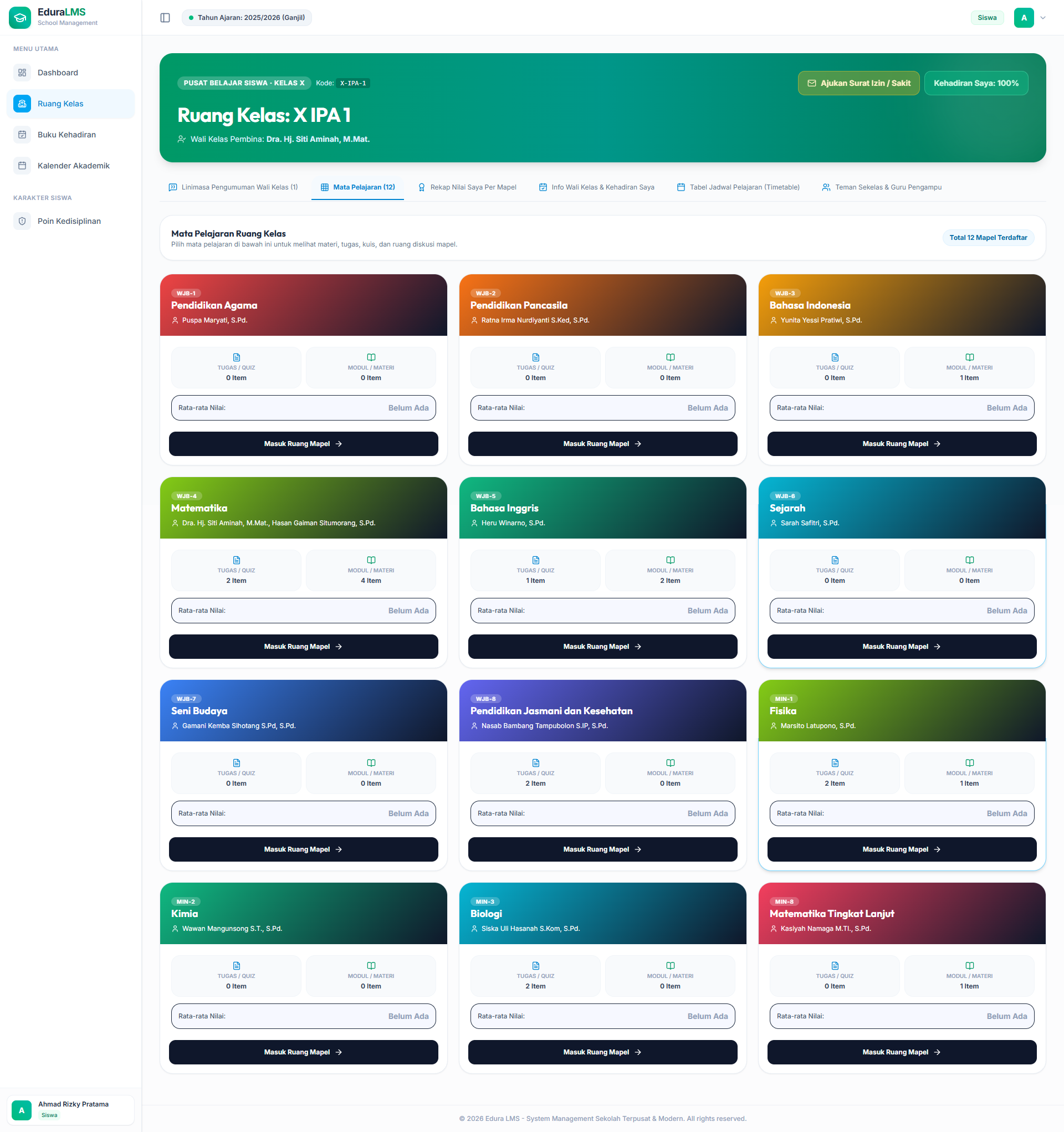The height and width of the screenshot is (1132, 1064).
Task: Enter the Matematika mapel room
Action: point(304,646)
